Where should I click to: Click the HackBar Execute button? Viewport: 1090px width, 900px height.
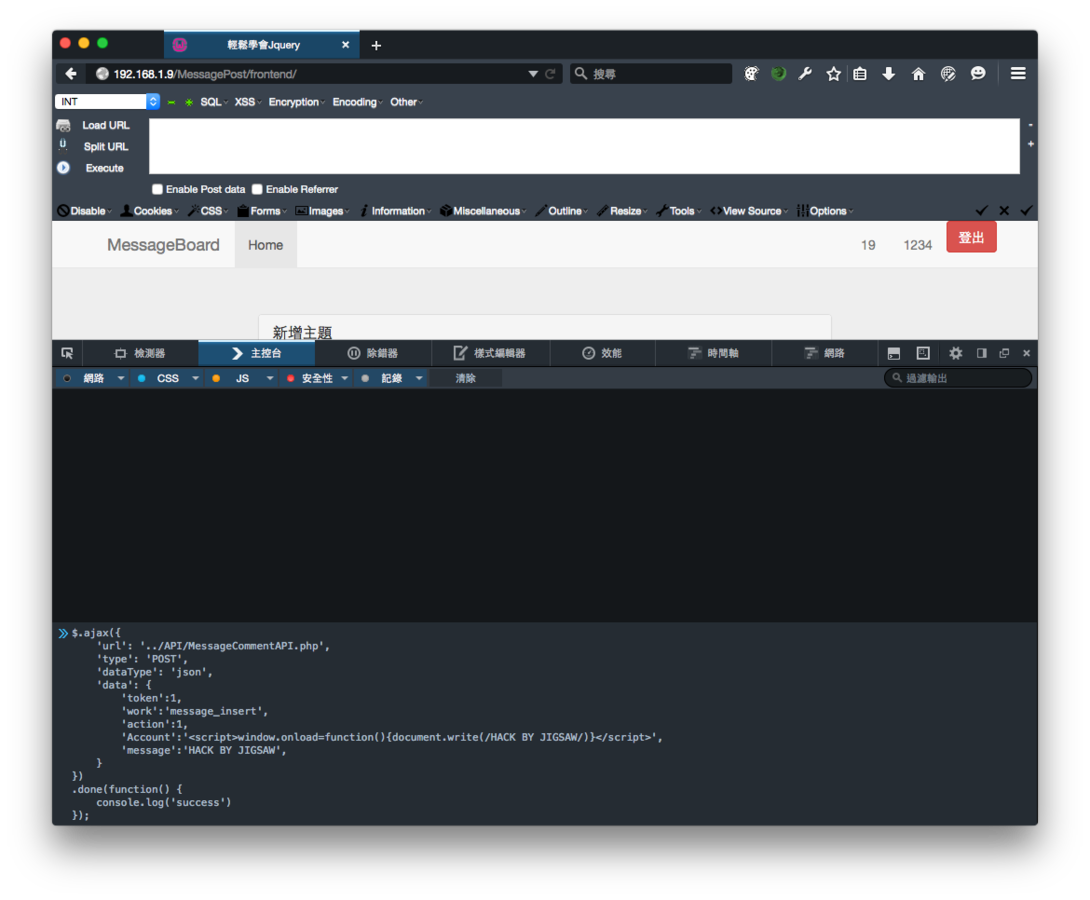coord(104,168)
